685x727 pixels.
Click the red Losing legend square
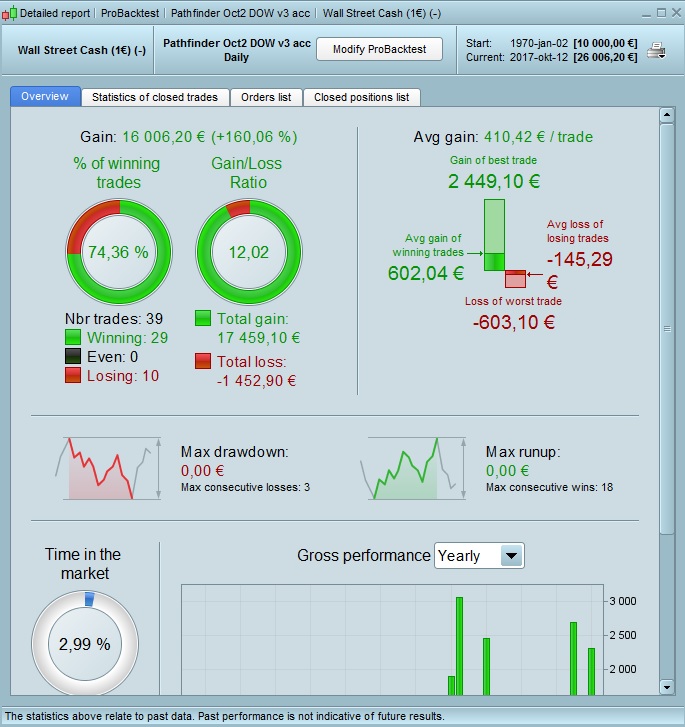point(73,375)
